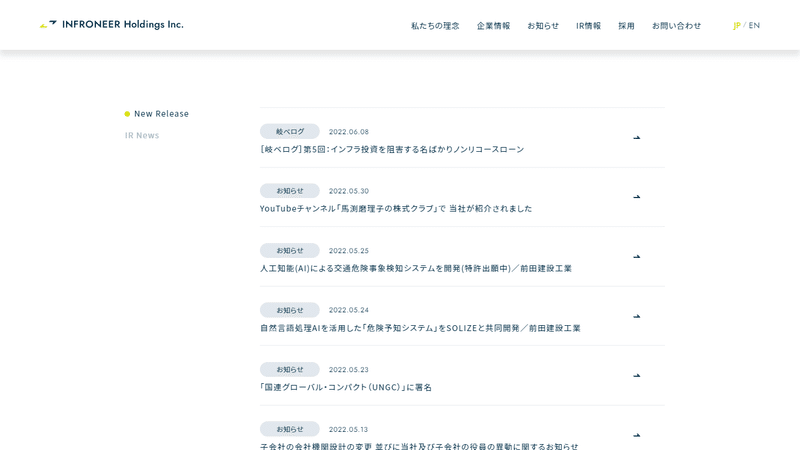Screen dimensions: 800x450
Task: Switch language to EN
Action: tap(754, 25)
